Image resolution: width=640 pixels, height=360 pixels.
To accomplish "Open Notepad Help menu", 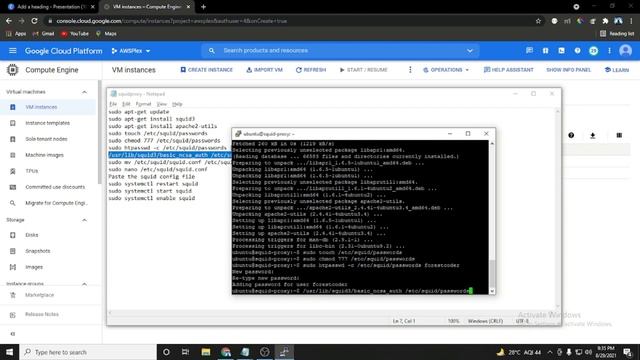I will pos(177,104).
